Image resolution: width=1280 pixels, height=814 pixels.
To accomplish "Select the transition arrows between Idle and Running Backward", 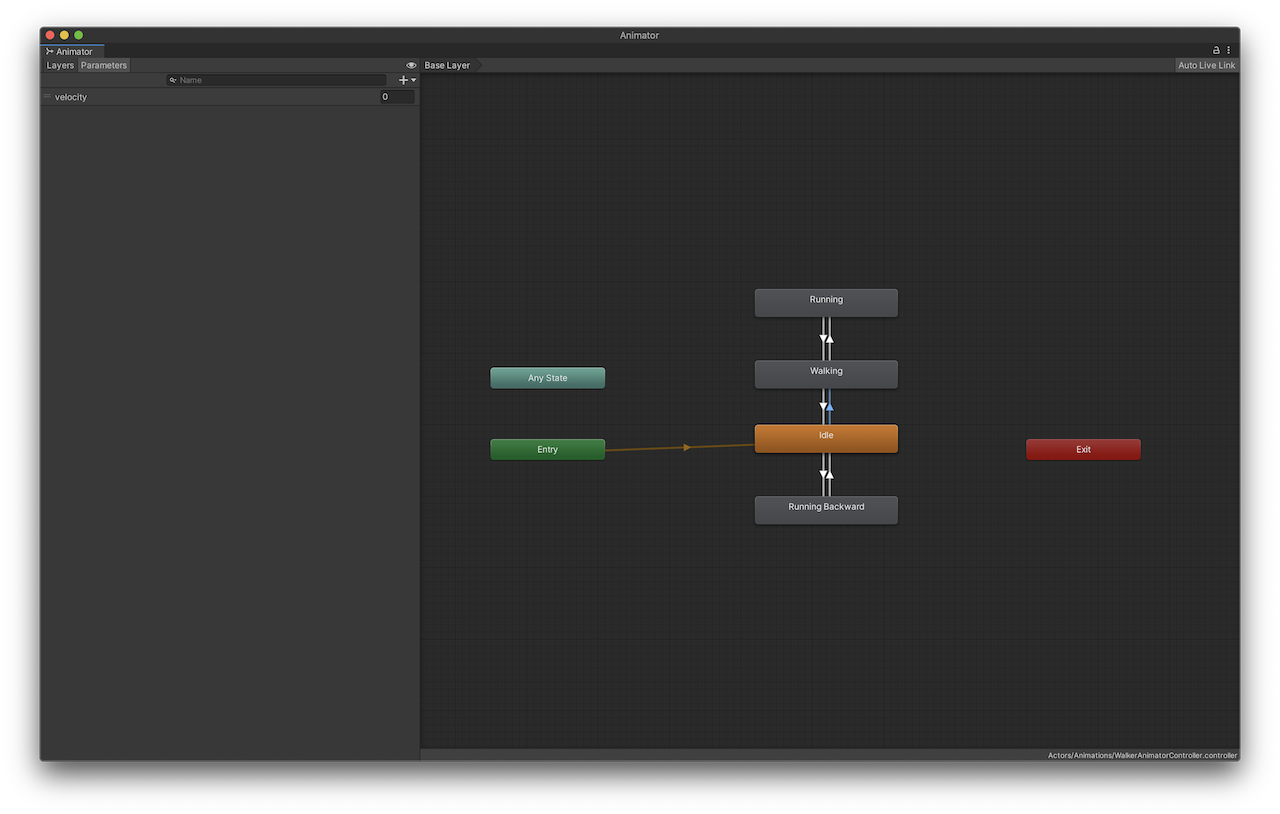I will point(826,475).
